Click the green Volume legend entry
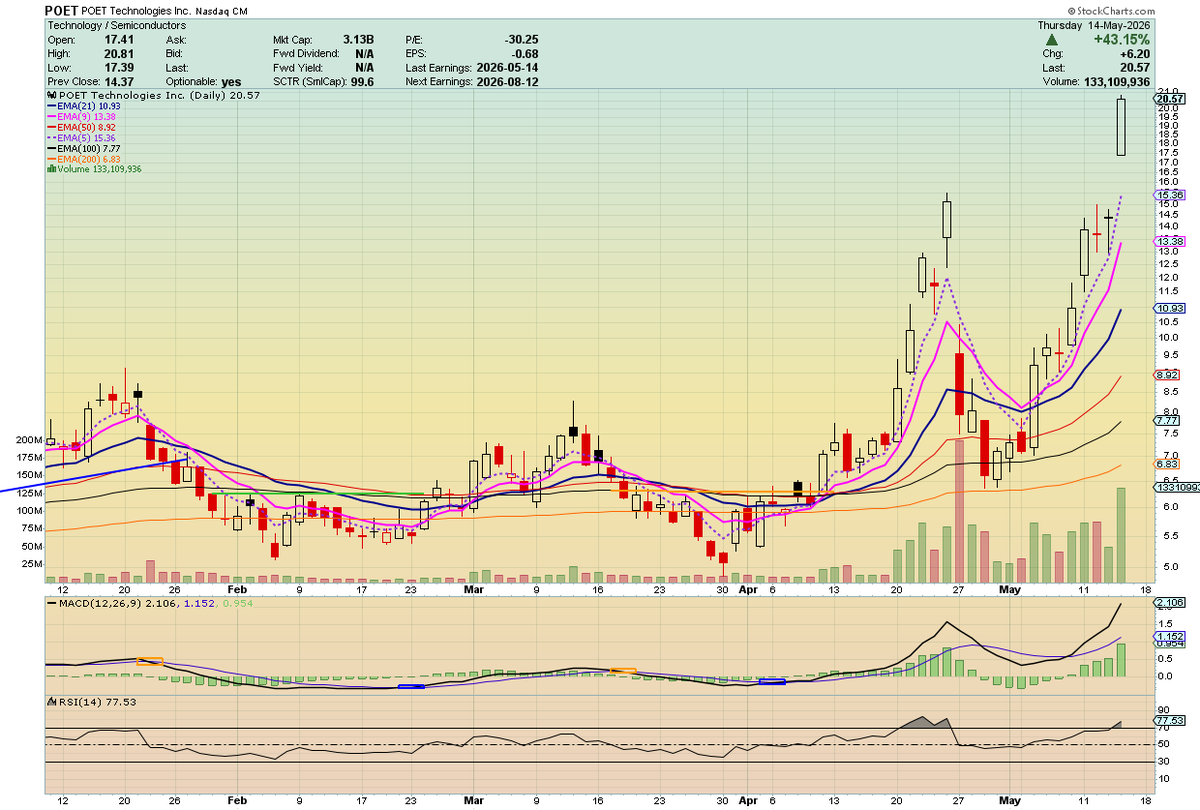The height and width of the screenshot is (810, 1200). [x=95, y=169]
